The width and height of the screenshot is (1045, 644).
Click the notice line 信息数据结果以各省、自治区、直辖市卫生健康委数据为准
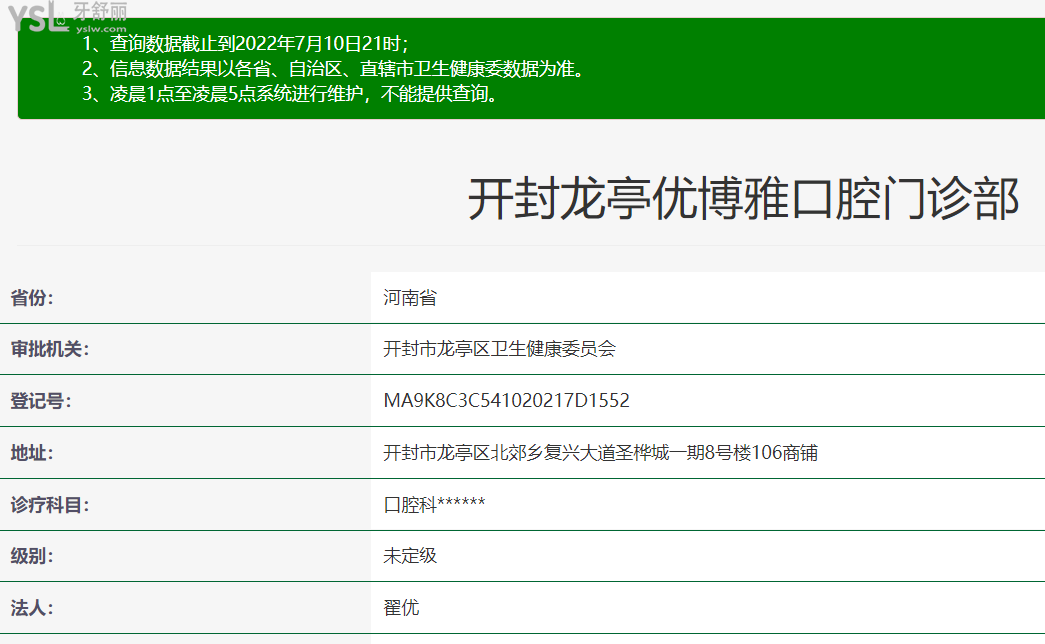click(x=333, y=69)
